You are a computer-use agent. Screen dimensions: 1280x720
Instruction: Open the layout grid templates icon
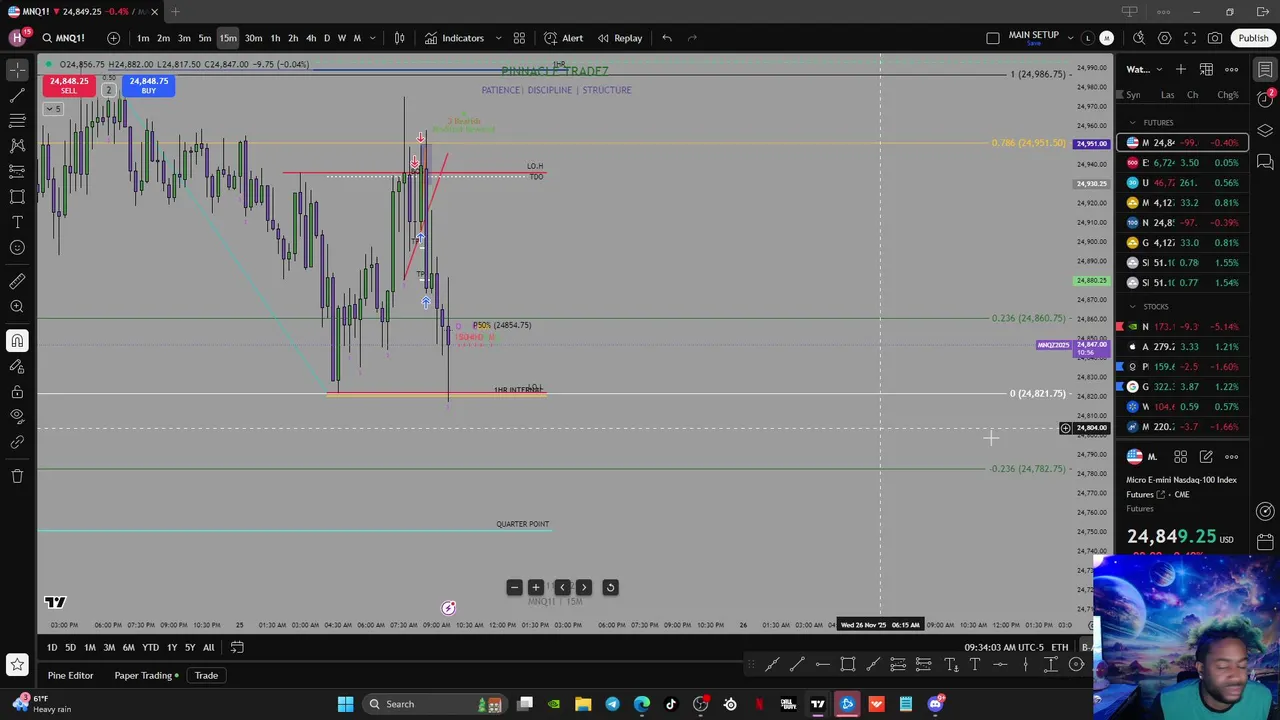click(x=519, y=38)
